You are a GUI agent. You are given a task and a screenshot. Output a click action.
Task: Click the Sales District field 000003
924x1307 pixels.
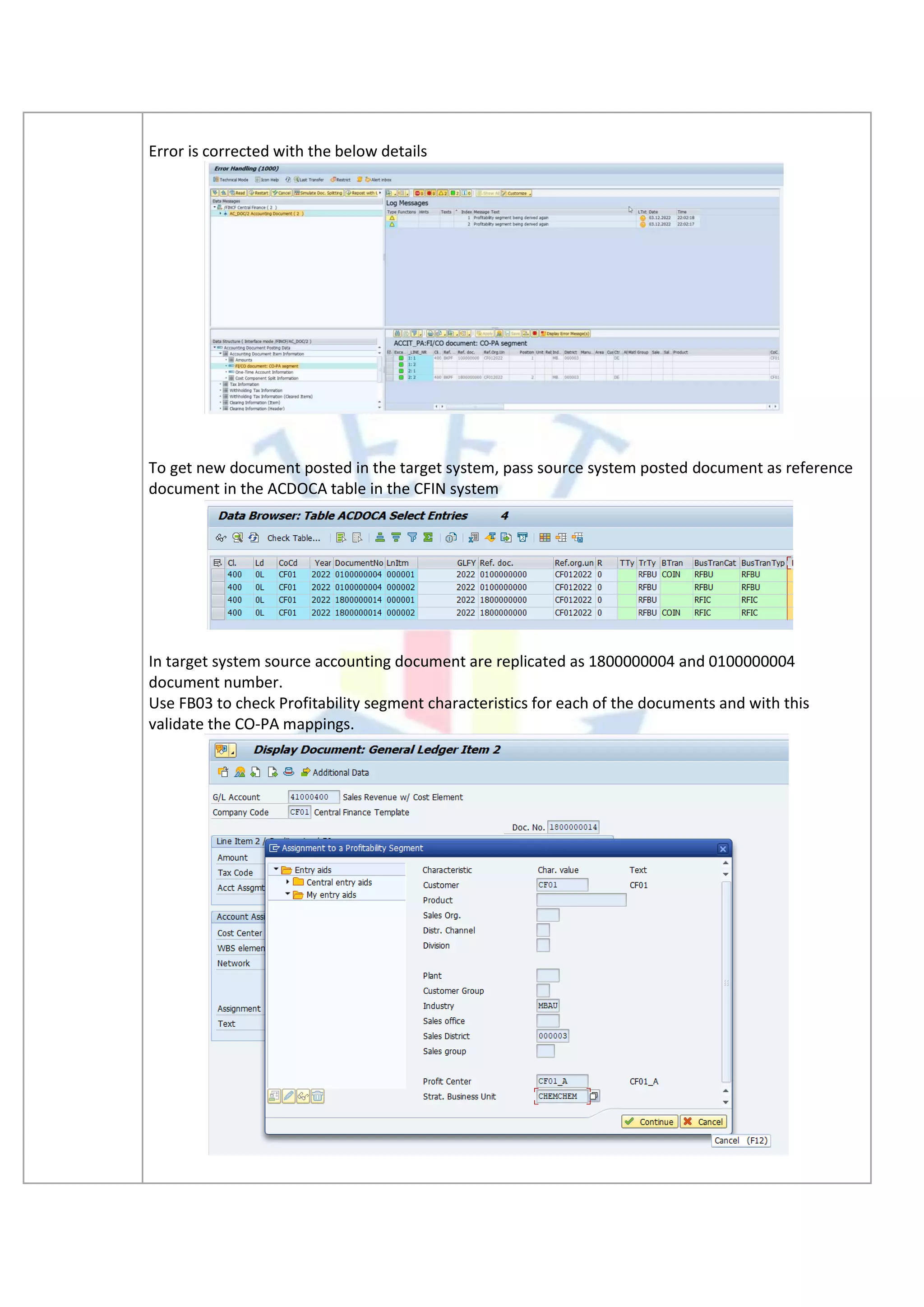click(553, 1035)
